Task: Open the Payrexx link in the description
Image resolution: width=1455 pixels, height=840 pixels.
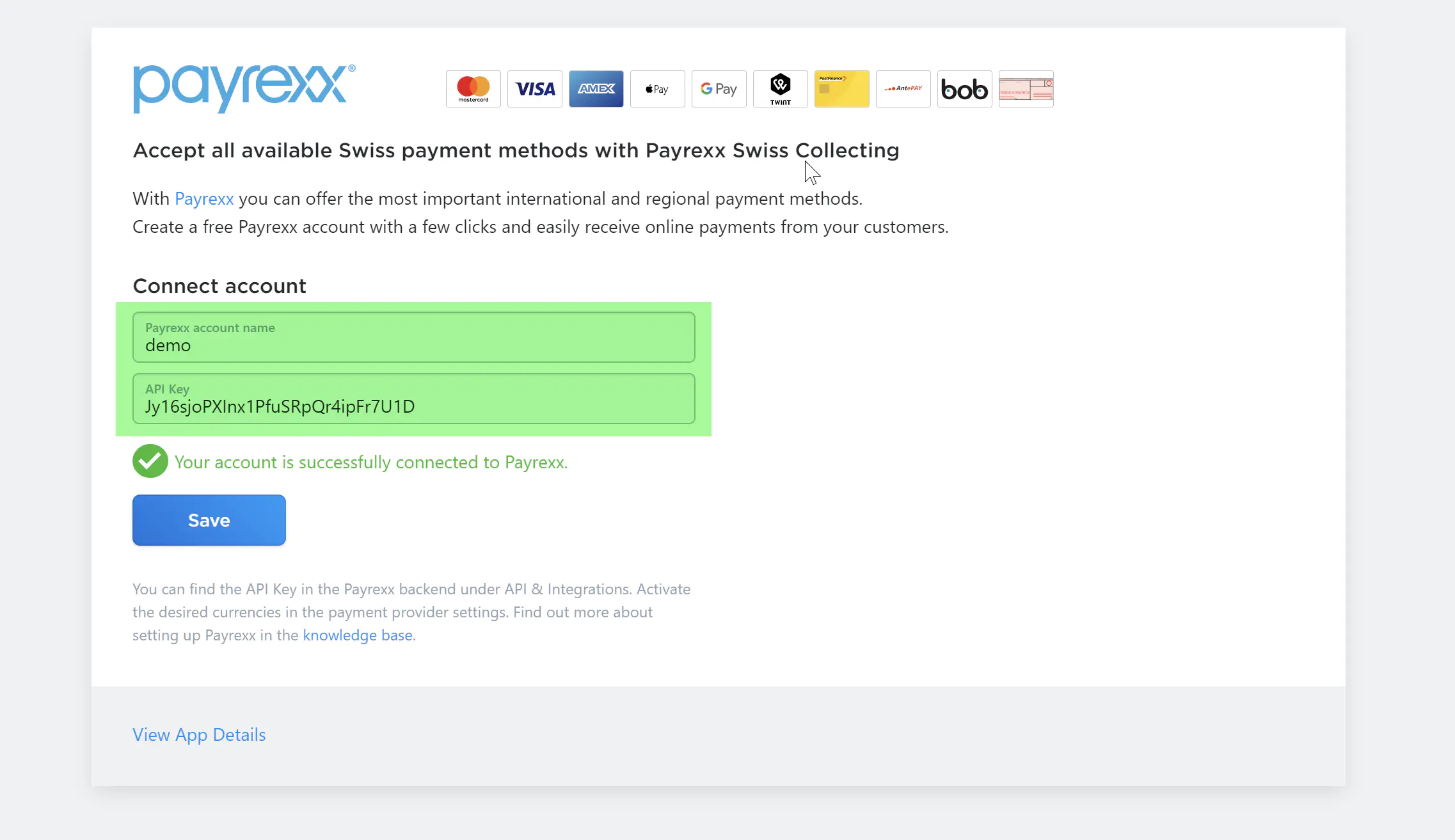Action: coord(204,199)
